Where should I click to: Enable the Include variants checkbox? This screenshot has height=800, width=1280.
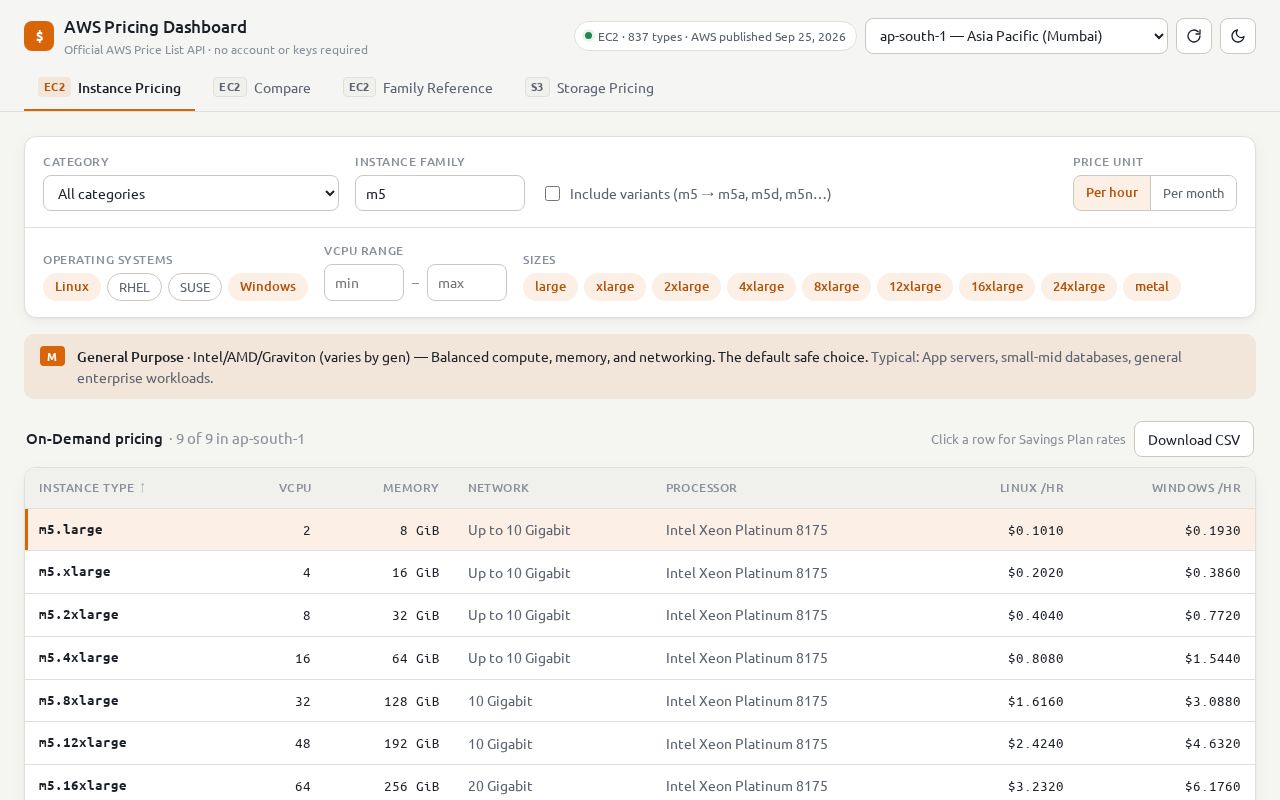point(552,193)
